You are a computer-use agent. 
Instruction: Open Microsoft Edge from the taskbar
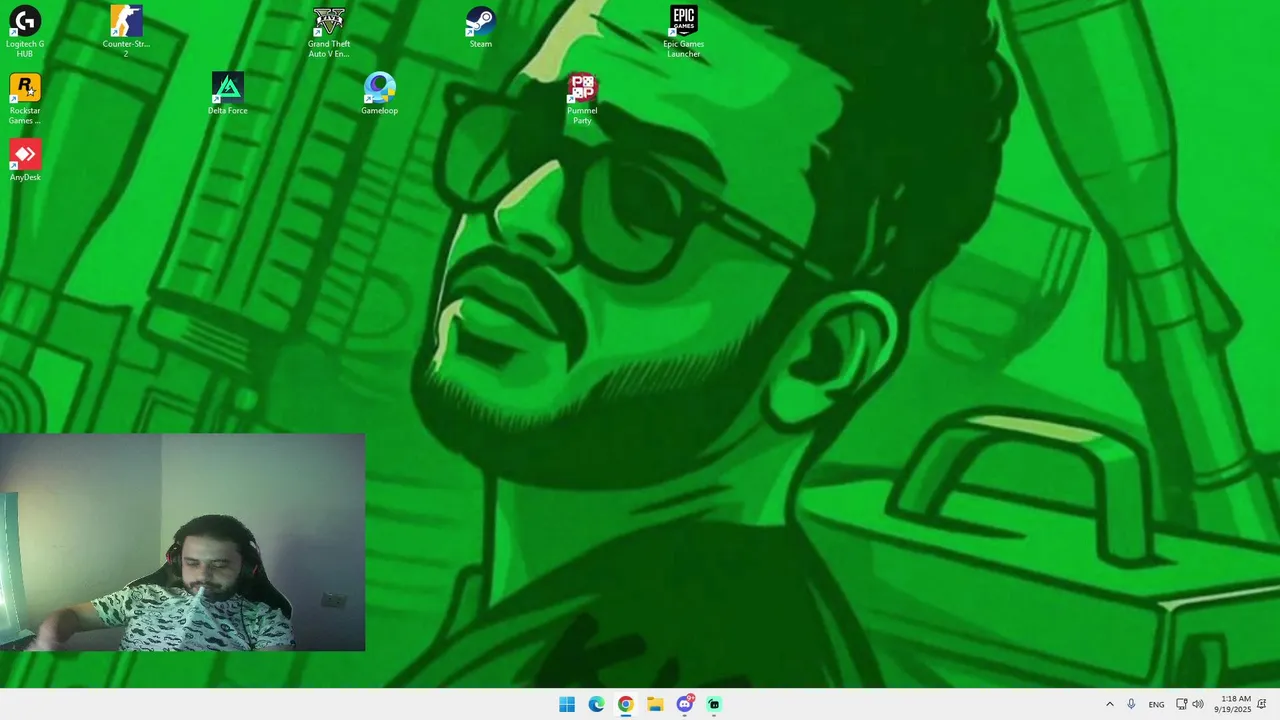596,704
